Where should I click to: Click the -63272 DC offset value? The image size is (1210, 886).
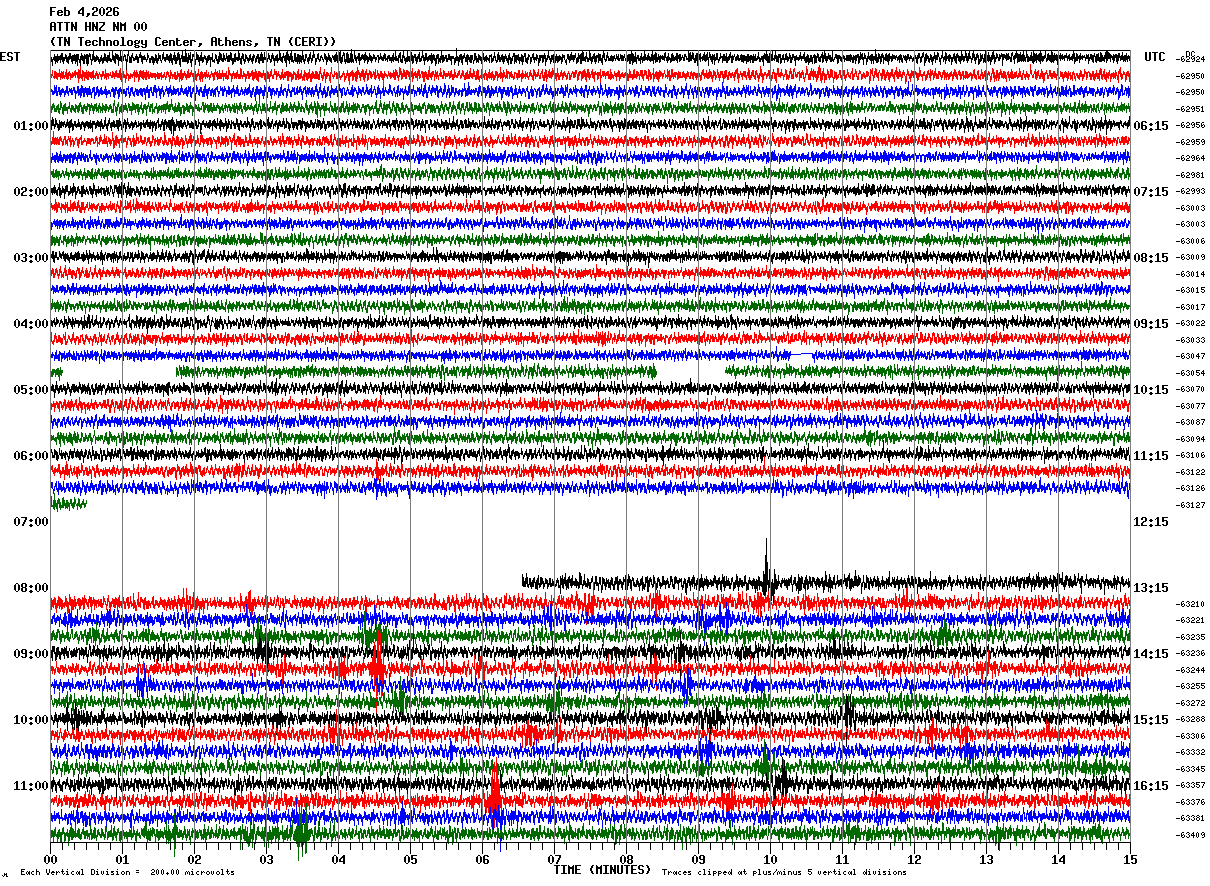[1191, 703]
